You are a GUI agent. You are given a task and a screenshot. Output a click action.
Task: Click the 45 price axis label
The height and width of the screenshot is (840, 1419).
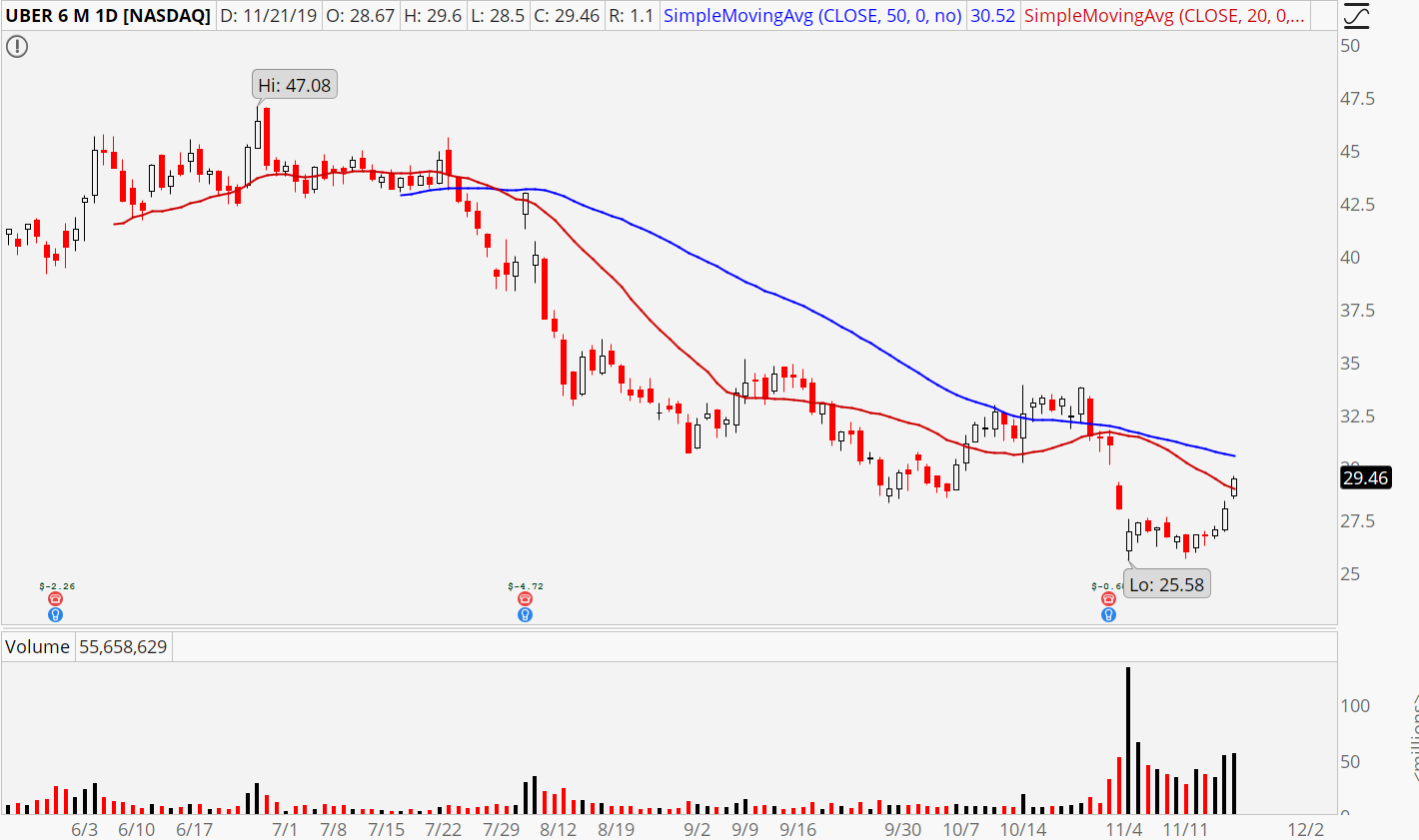coord(1350,152)
